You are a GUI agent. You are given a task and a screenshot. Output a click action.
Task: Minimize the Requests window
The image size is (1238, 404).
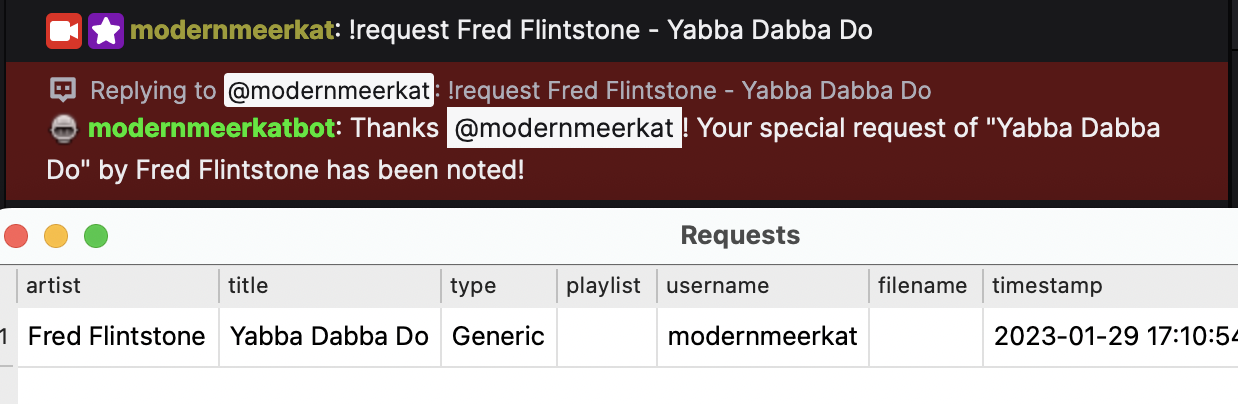[x=56, y=236]
